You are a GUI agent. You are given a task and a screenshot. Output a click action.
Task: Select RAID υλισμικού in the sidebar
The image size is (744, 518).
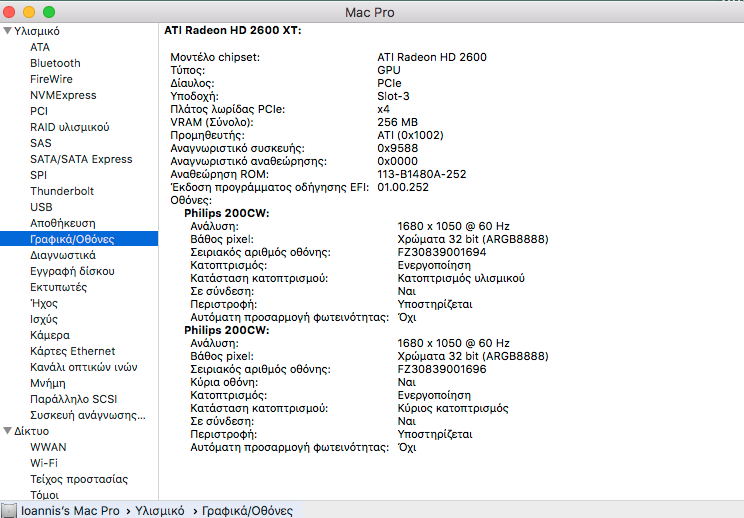[70, 127]
